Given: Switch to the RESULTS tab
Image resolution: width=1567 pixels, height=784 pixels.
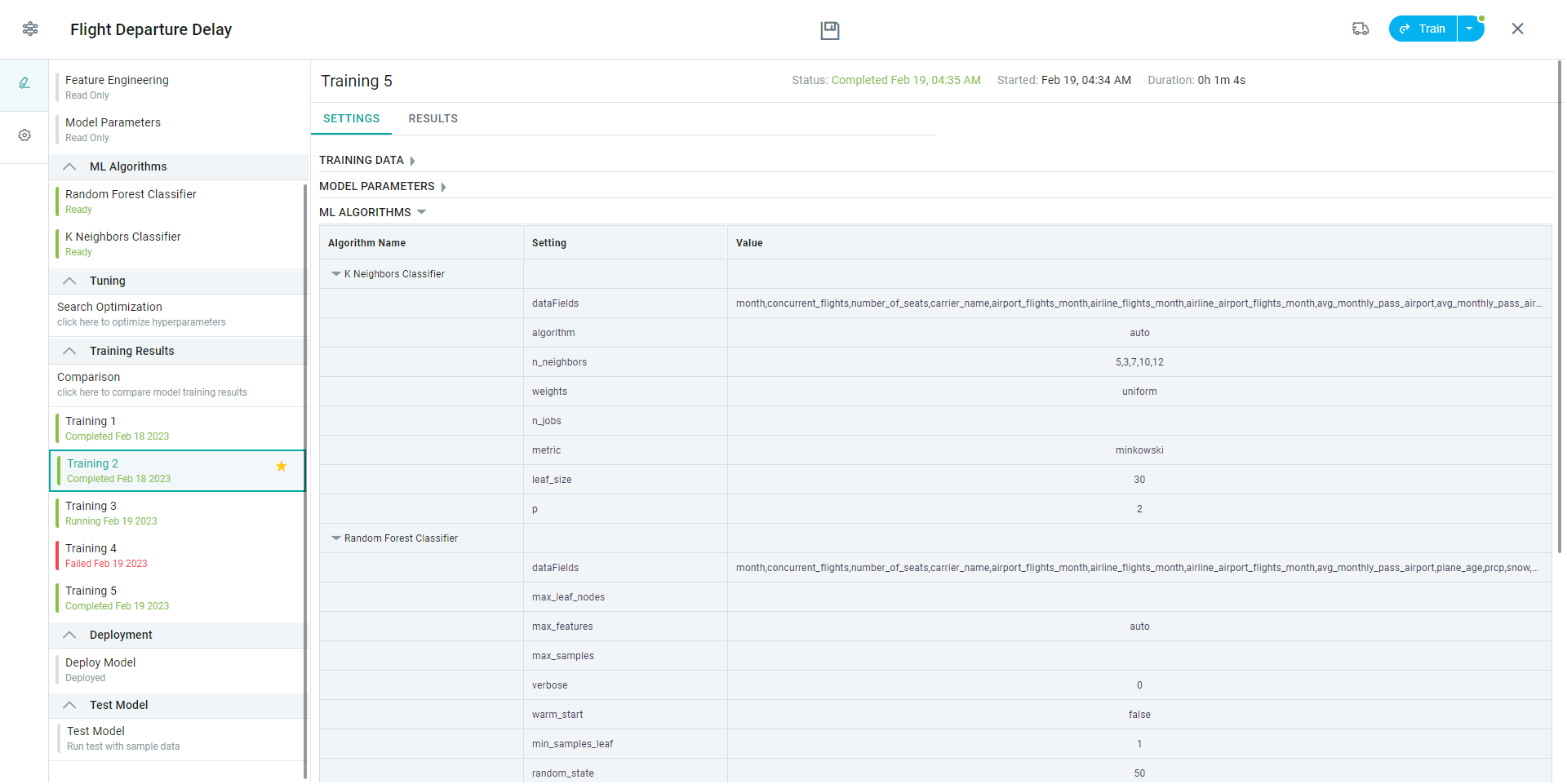Looking at the screenshot, I should [433, 119].
